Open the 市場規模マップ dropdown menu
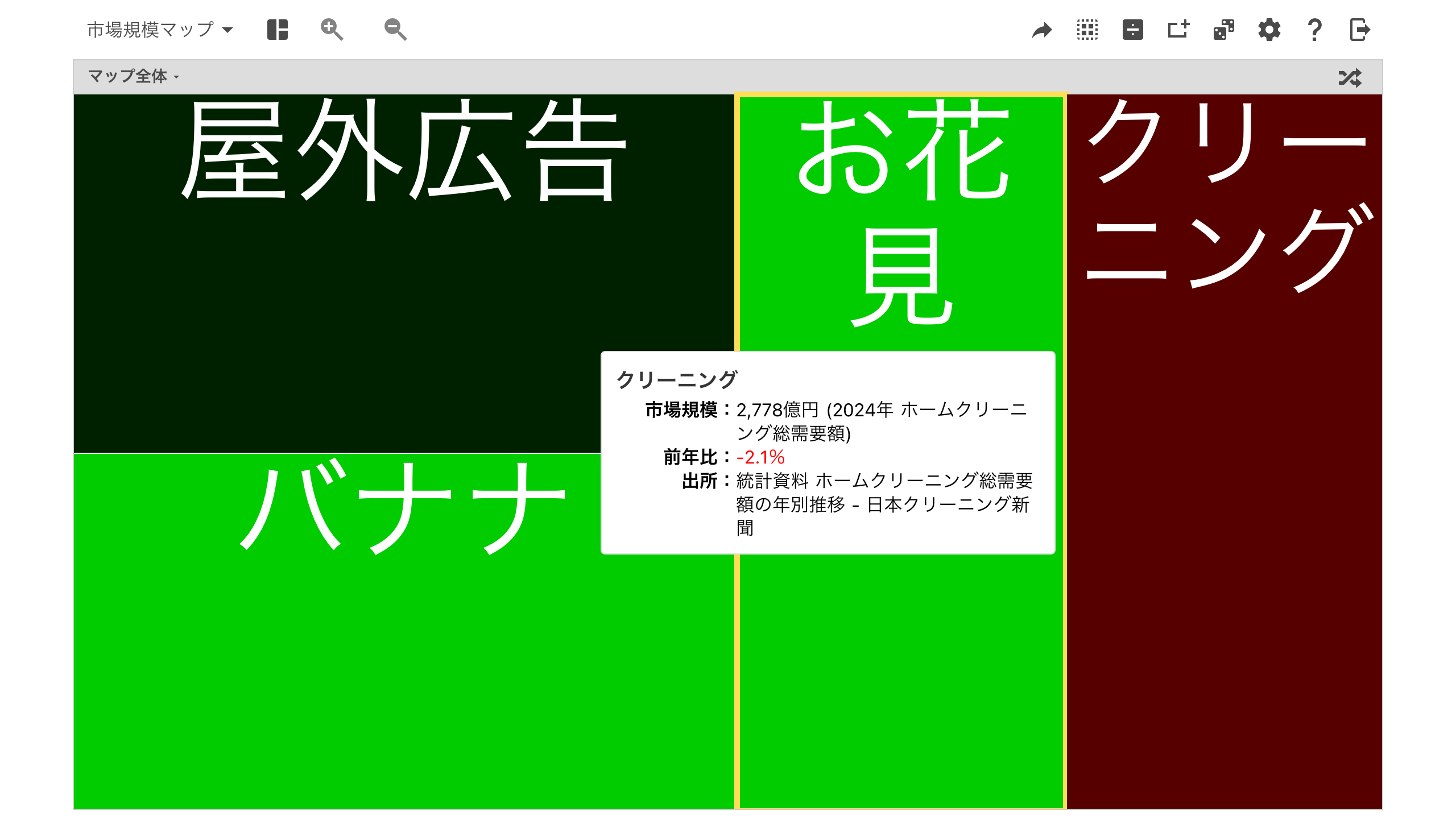Screen dimensions: 1456x819 click(160, 30)
